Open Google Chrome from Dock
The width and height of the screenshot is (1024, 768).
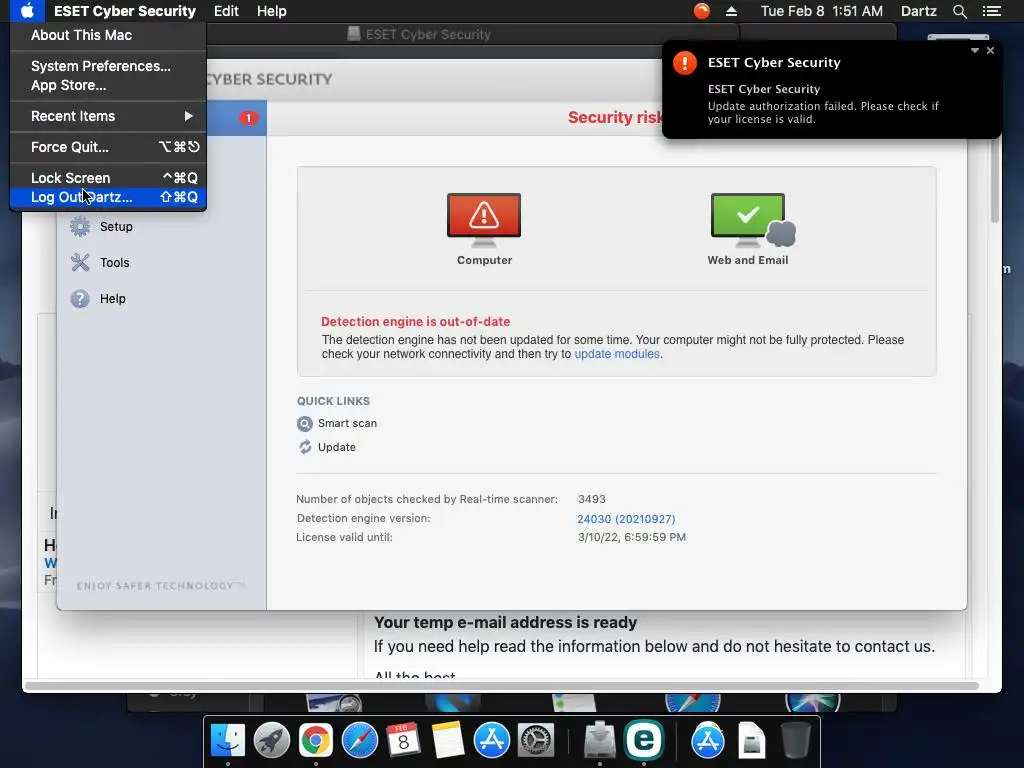315,741
